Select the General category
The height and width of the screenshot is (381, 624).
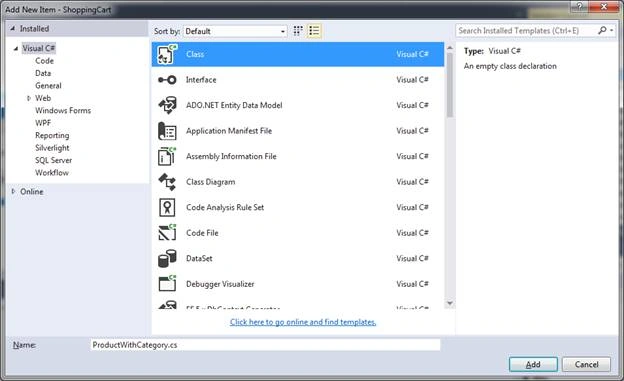pyautogui.click(x=48, y=86)
